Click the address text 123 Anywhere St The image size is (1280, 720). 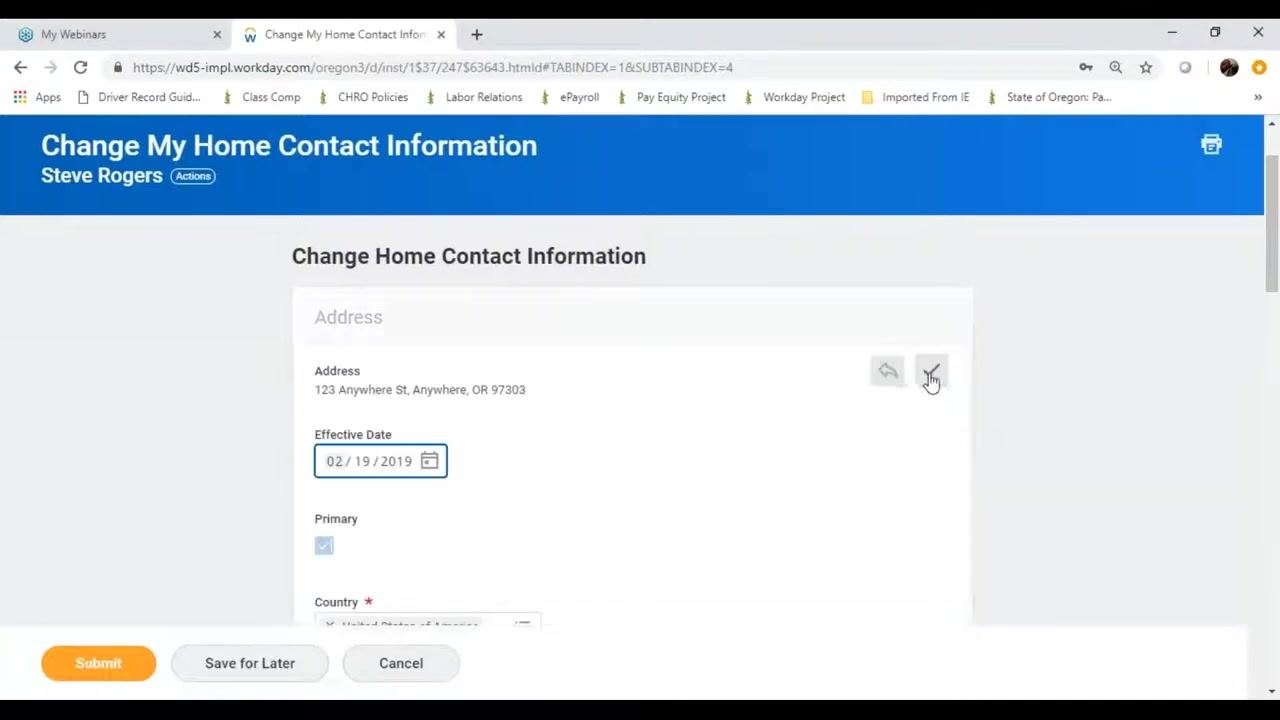pyautogui.click(x=420, y=390)
